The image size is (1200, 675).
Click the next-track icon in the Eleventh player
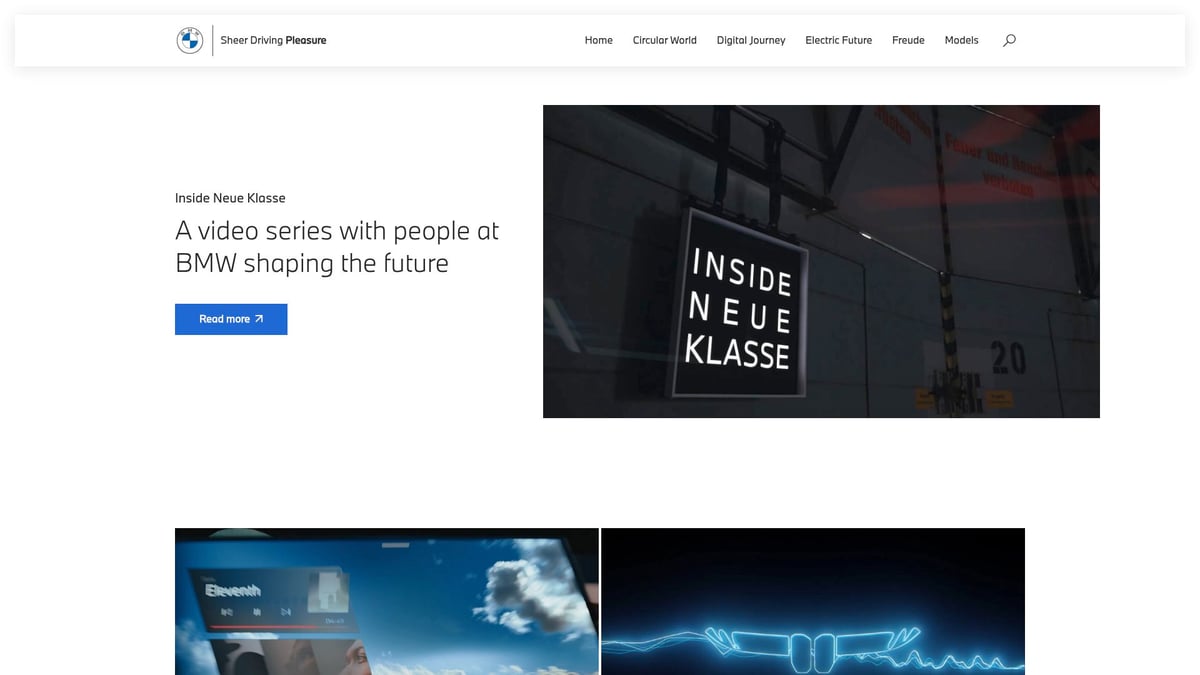coord(286,612)
